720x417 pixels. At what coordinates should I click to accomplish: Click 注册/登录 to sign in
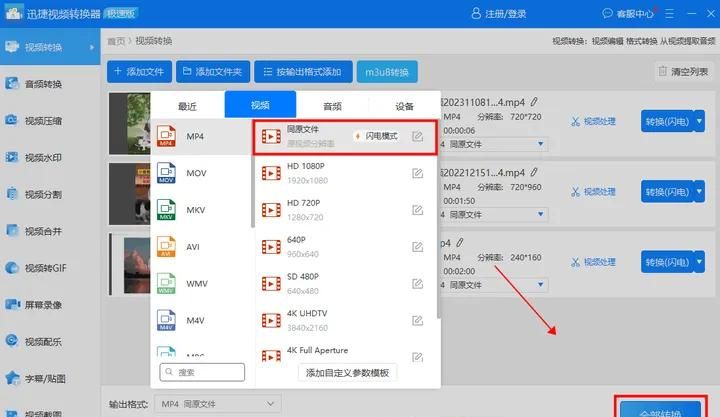499,14
